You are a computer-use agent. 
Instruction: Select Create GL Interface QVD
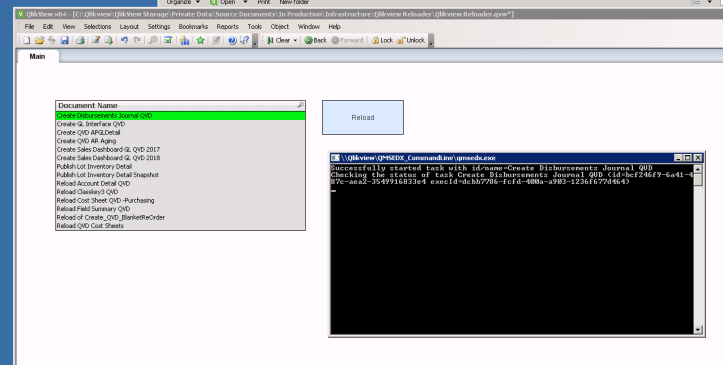coord(180,124)
